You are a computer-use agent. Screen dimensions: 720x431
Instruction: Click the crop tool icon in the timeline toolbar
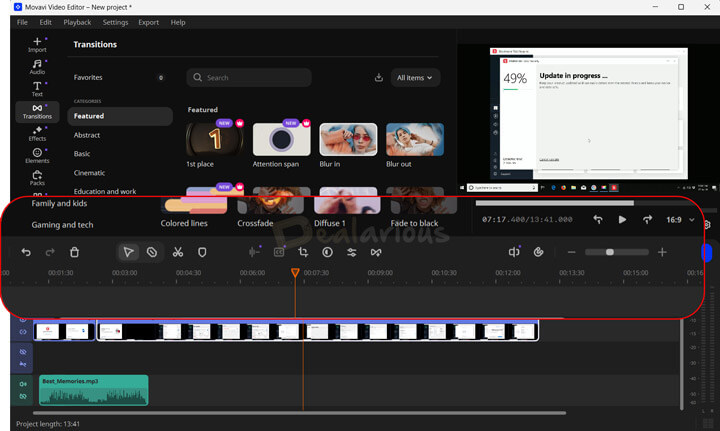(x=303, y=253)
